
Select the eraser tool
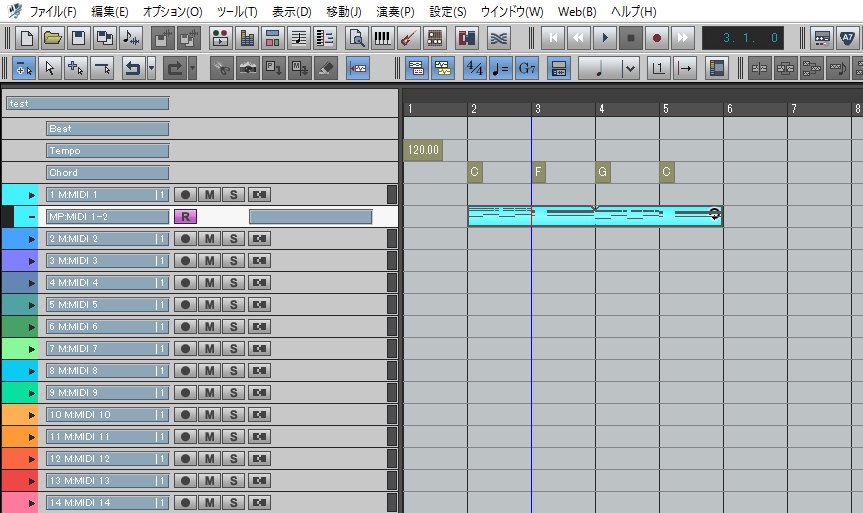tap(326, 69)
